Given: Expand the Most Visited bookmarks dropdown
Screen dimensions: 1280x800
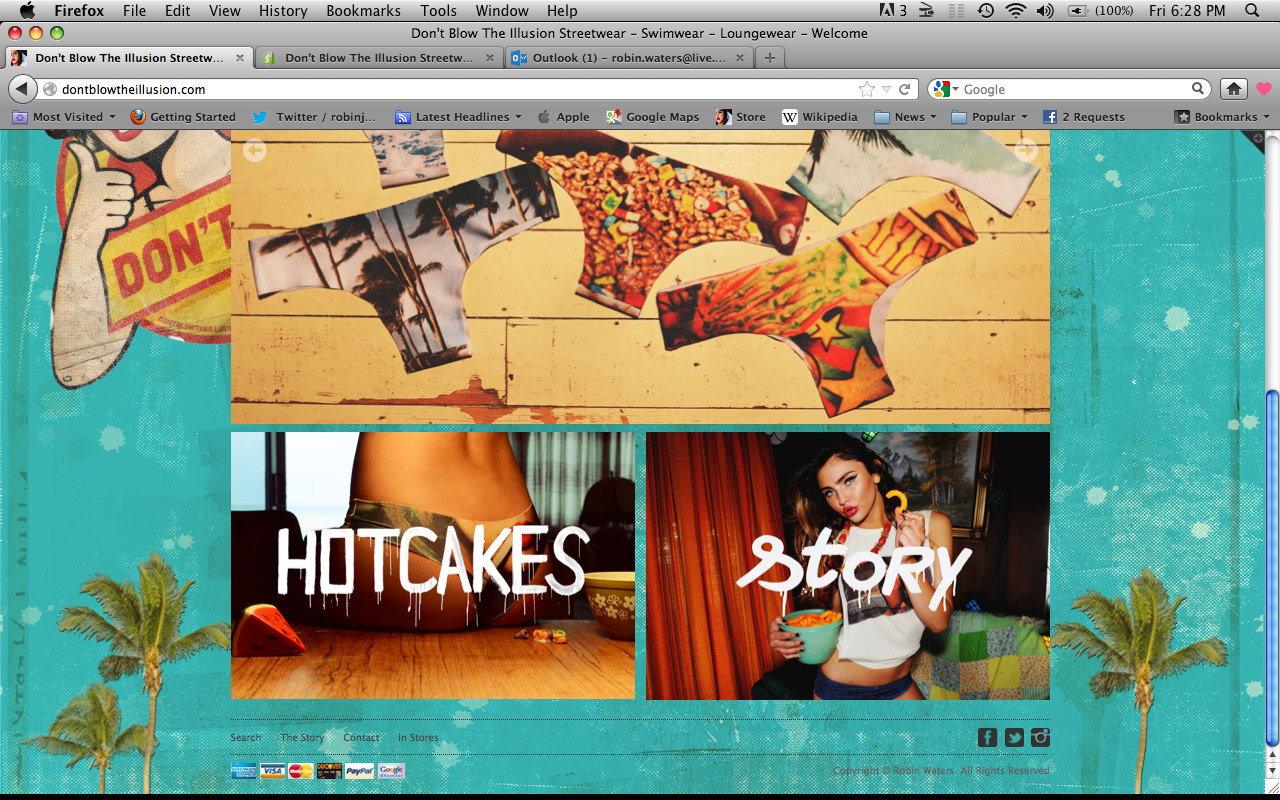Looking at the screenshot, I should (x=64, y=117).
